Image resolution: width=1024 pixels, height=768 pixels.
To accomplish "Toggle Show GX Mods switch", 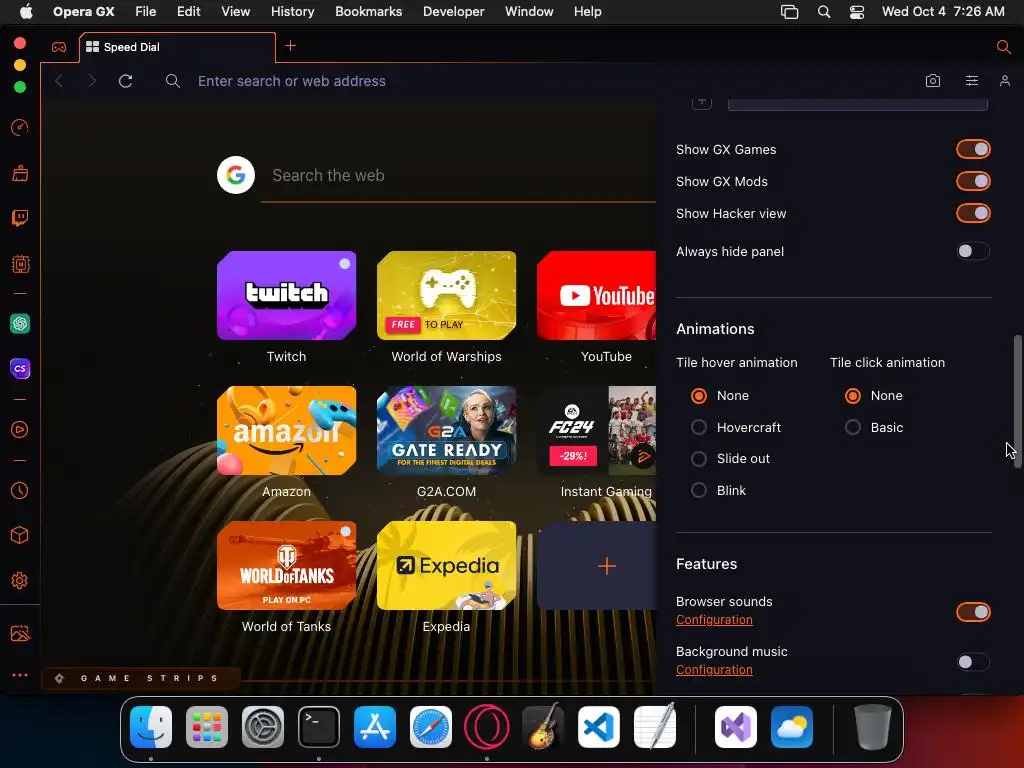I will 973,182.
